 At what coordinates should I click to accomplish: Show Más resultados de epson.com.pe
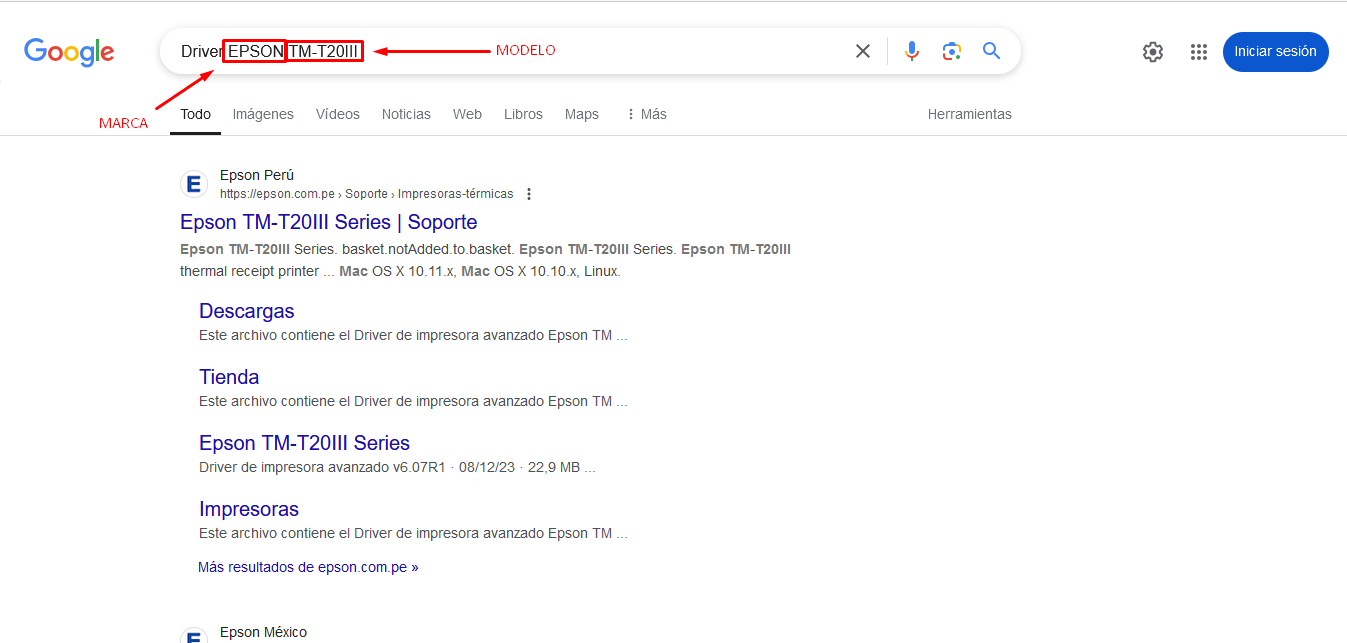(308, 567)
